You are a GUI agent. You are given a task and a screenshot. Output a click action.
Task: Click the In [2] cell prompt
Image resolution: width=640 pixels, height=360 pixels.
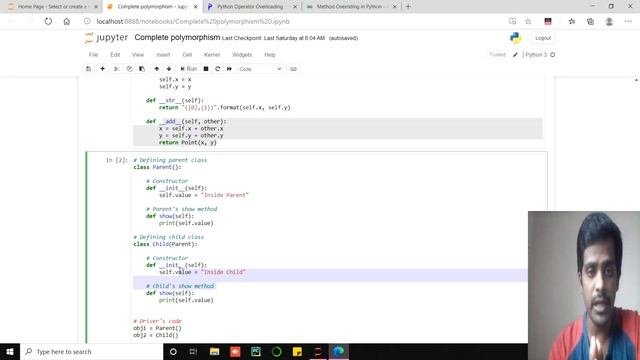tap(117, 160)
